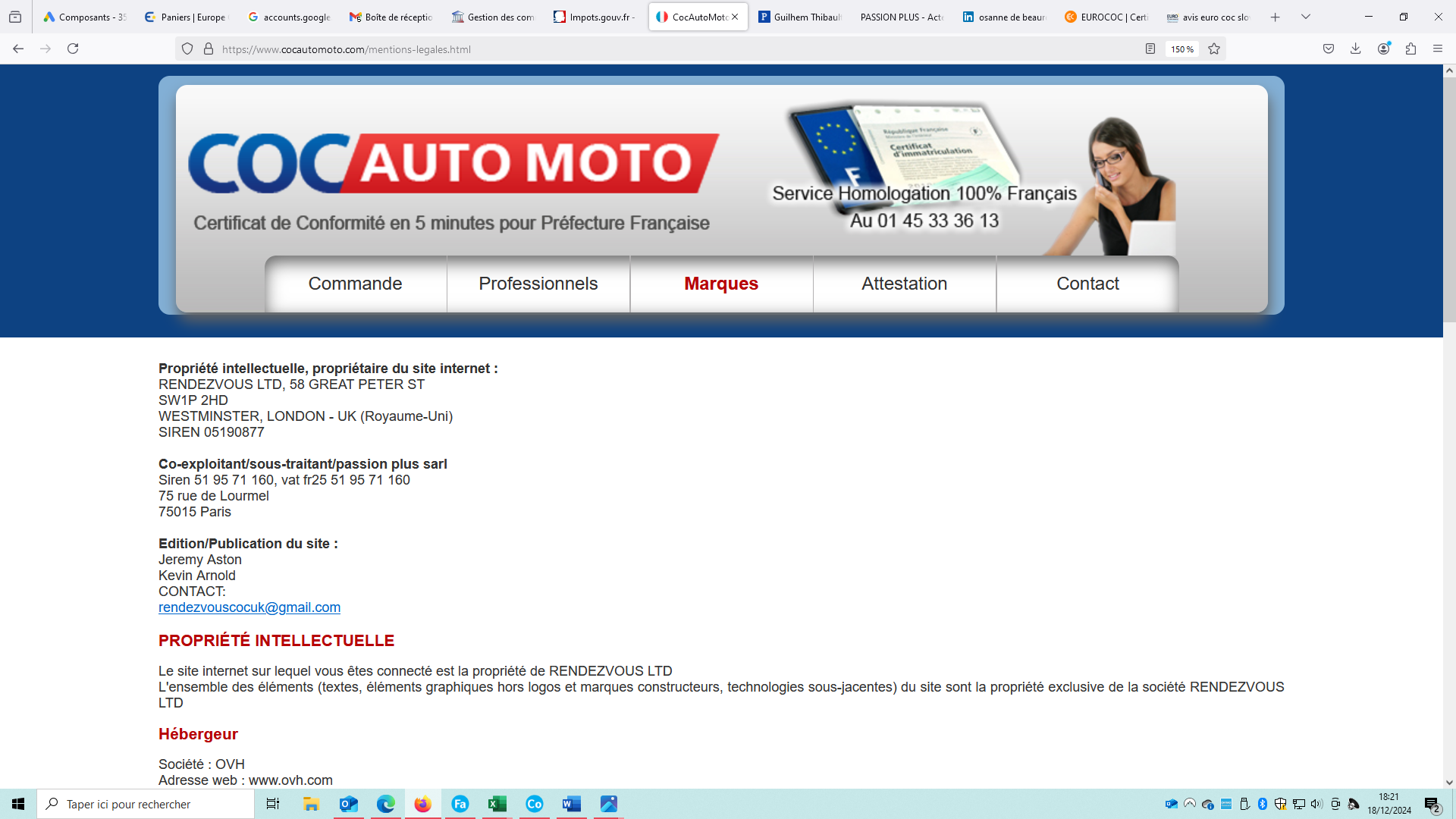Open the Marques menu item
Image resolution: width=1456 pixels, height=819 pixels.
721,284
